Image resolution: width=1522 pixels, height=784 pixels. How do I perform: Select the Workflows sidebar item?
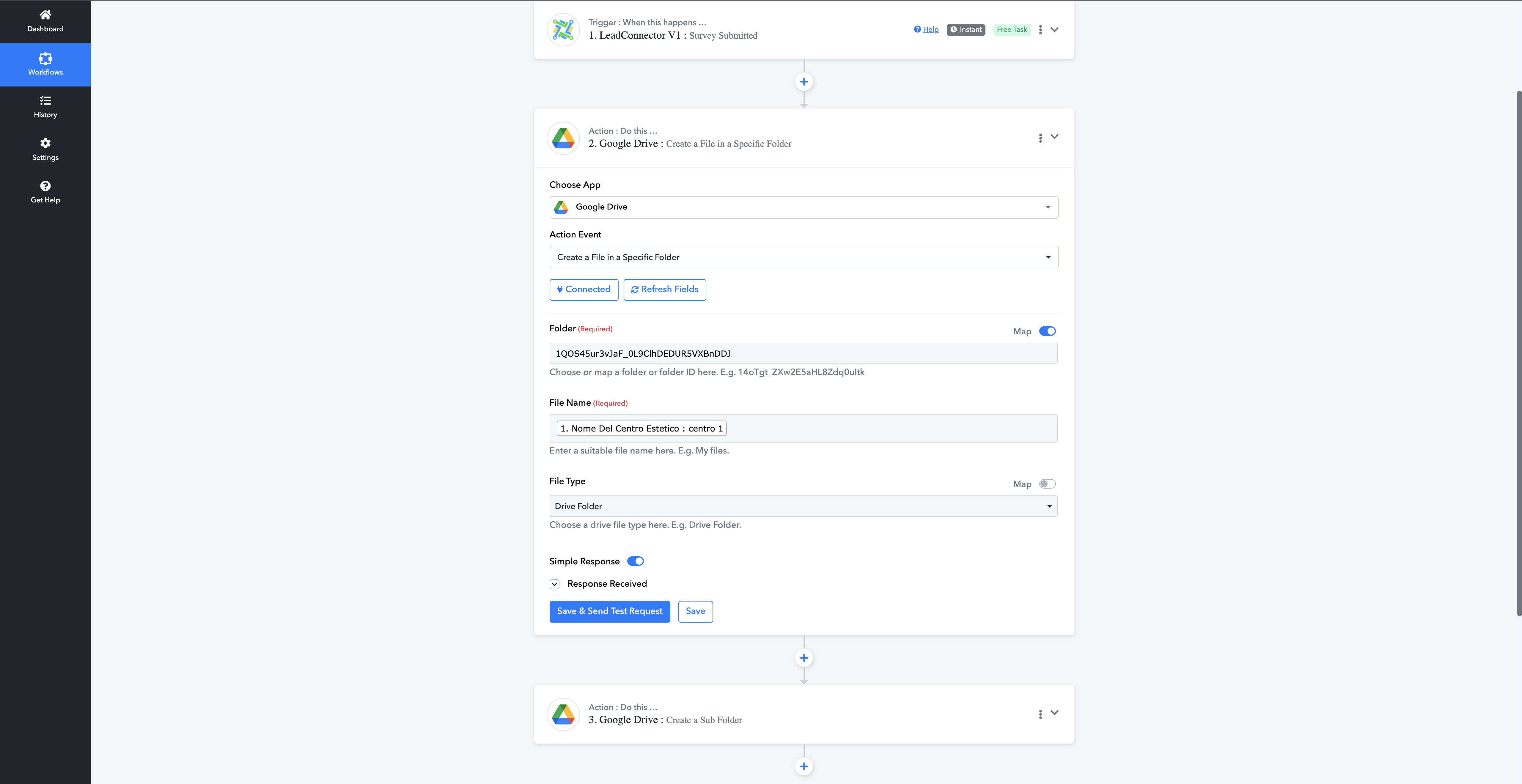pos(45,64)
